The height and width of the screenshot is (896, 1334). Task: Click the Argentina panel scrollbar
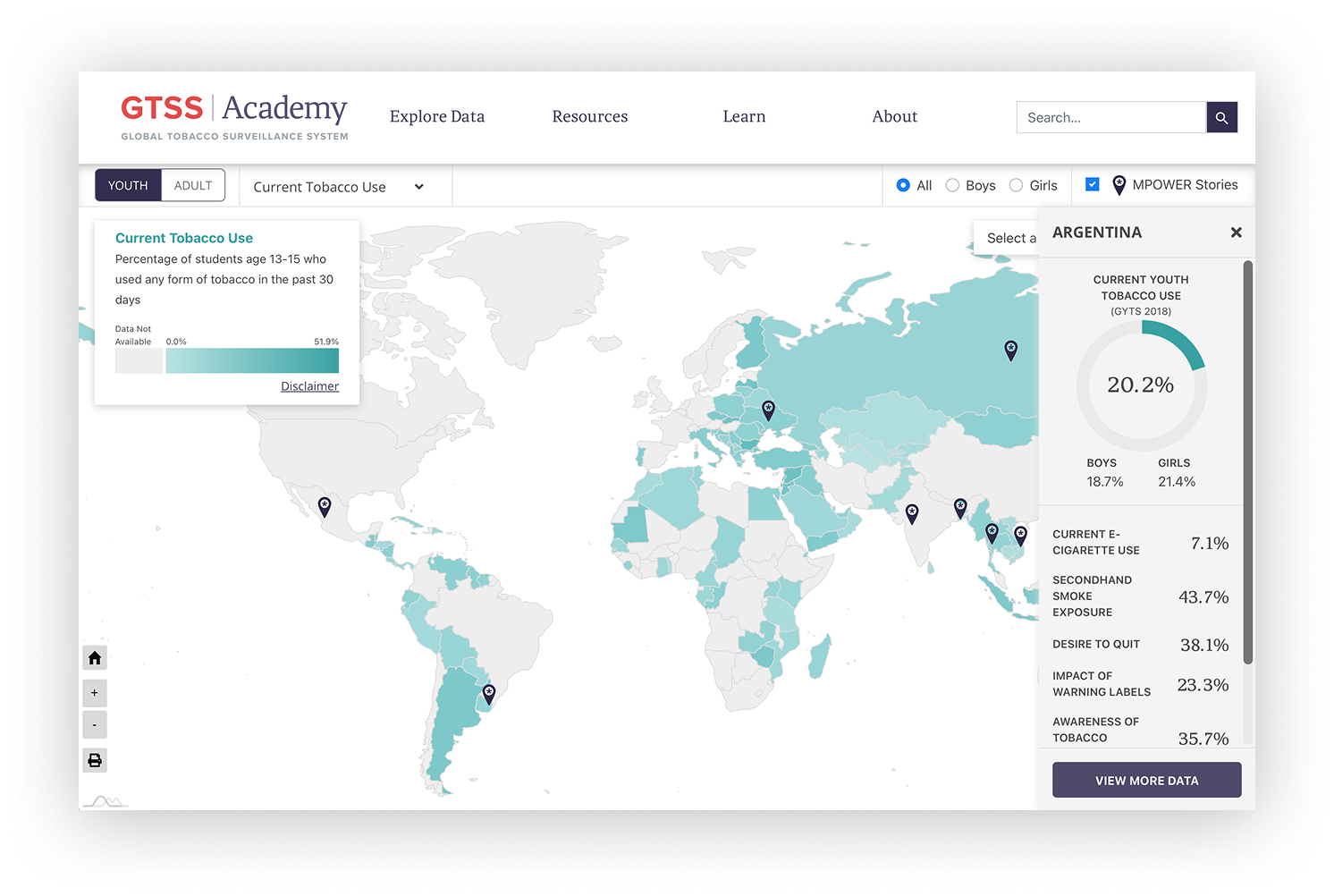click(1248, 462)
